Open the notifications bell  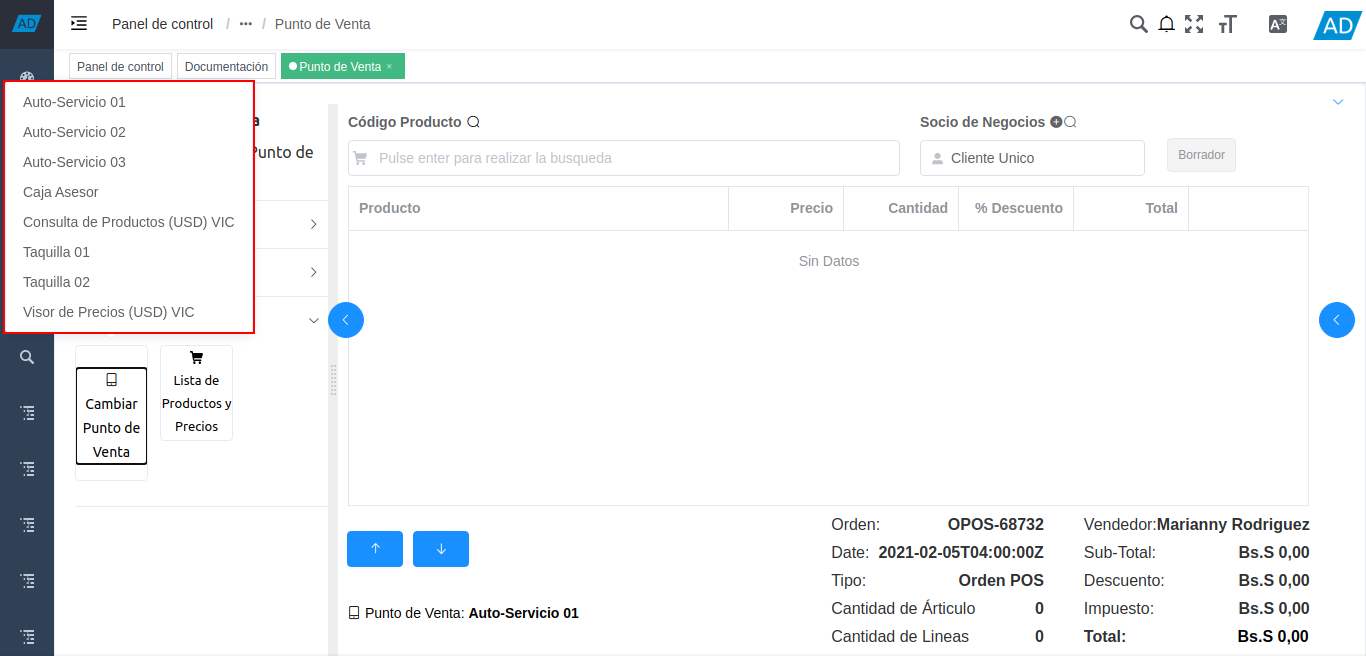1166,24
